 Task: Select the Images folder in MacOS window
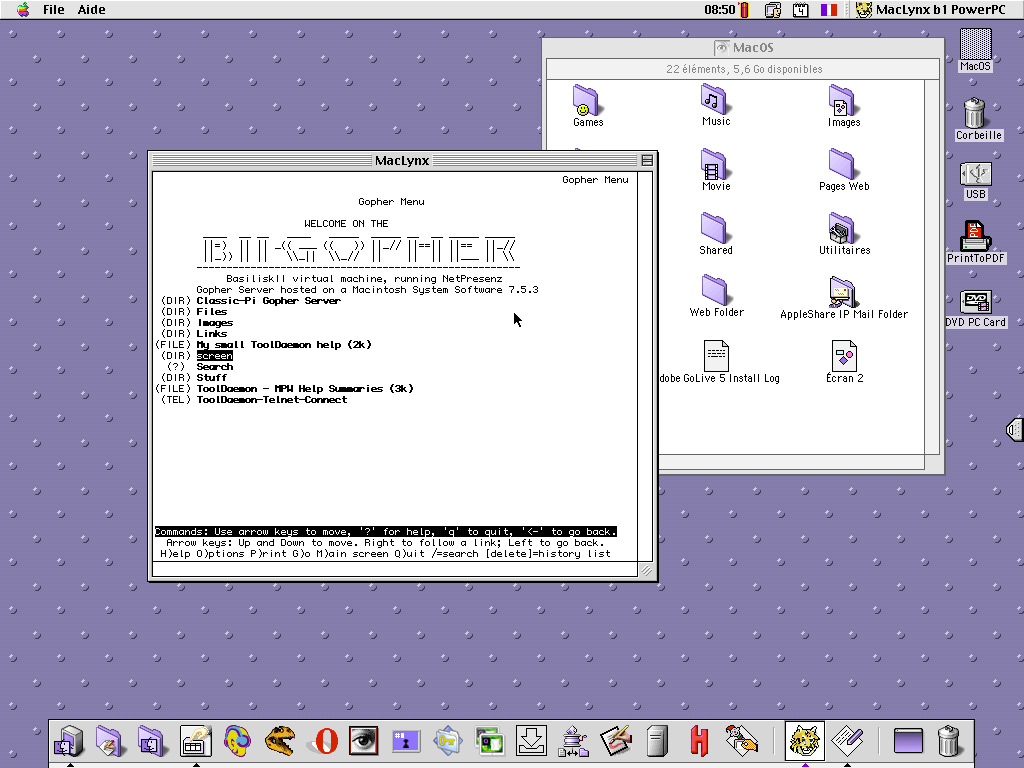[x=844, y=105]
